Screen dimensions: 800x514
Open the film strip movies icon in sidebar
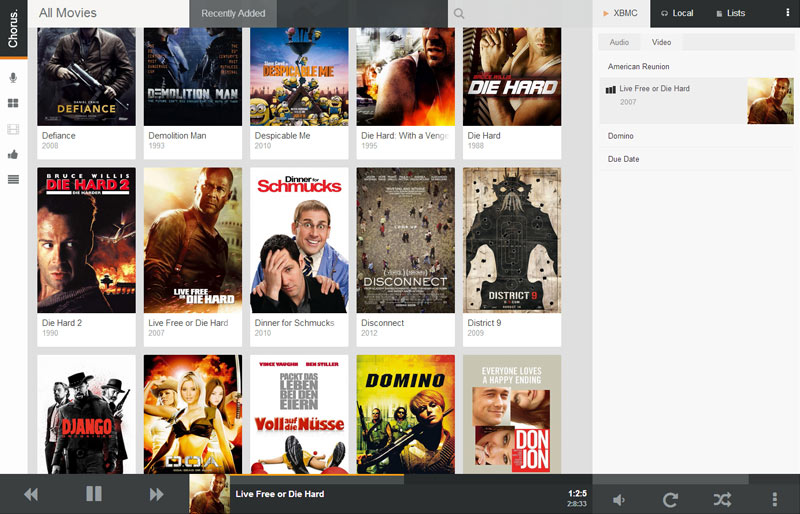pos(13,129)
